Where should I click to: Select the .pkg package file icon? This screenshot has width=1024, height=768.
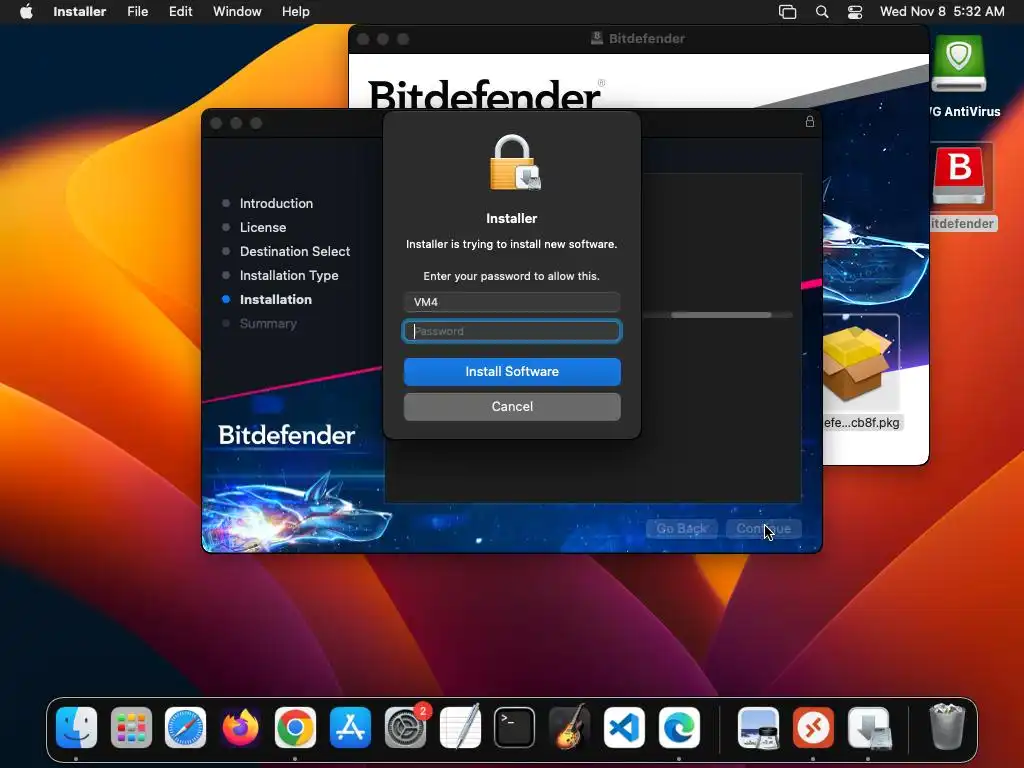(857, 364)
